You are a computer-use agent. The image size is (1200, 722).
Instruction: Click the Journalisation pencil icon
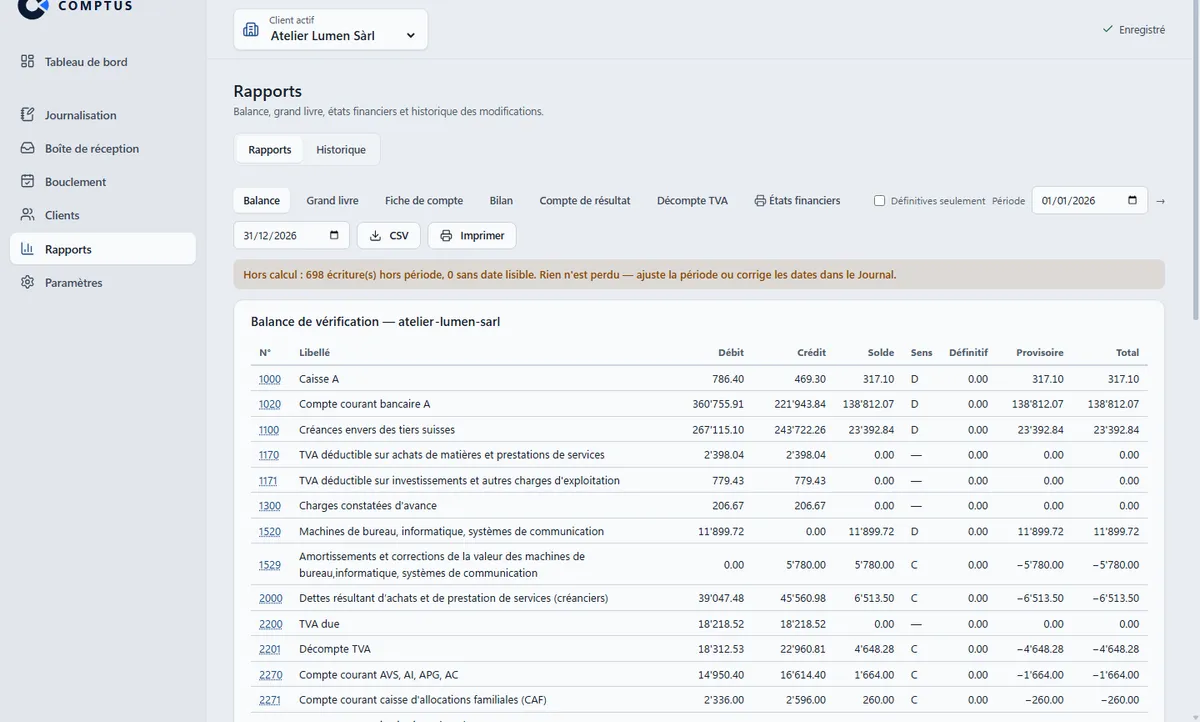pos(28,115)
